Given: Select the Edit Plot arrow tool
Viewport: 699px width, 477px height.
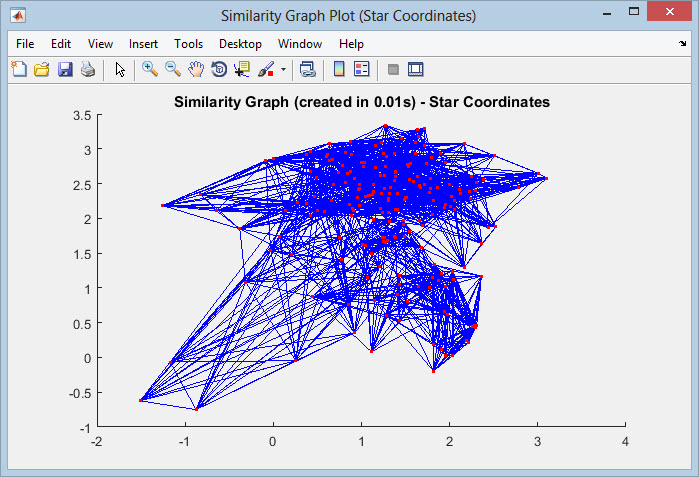Looking at the screenshot, I should (x=120, y=70).
